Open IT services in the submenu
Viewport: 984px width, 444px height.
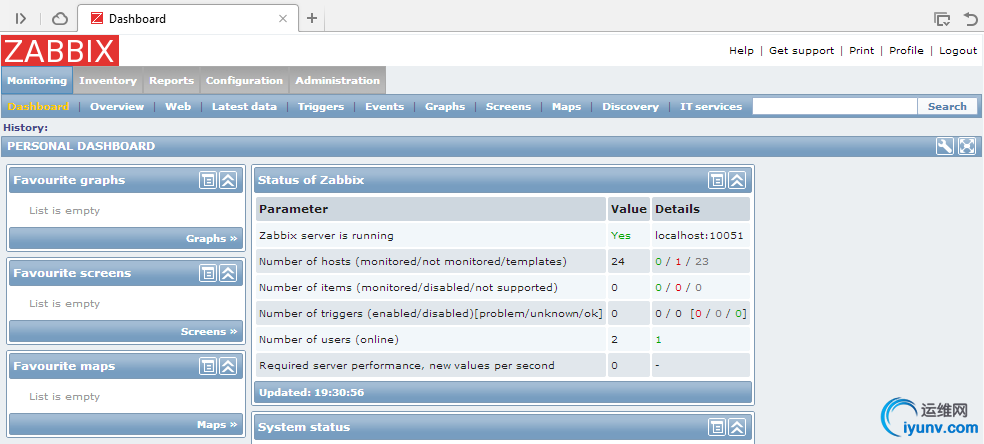(711, 107)
